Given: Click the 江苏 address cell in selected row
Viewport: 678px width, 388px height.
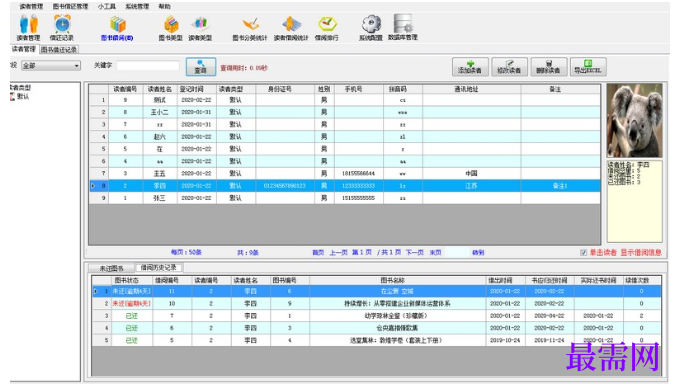Looking at the screenshot, I should pos(472,186).
